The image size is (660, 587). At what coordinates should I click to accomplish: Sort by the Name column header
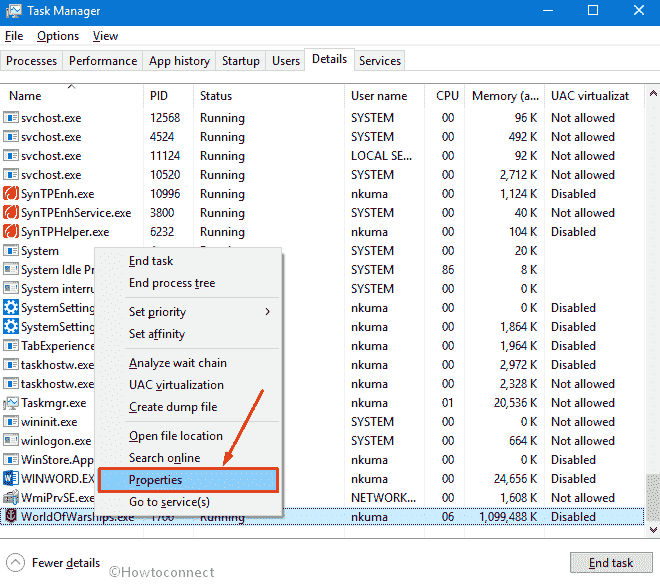coord(72,96)
